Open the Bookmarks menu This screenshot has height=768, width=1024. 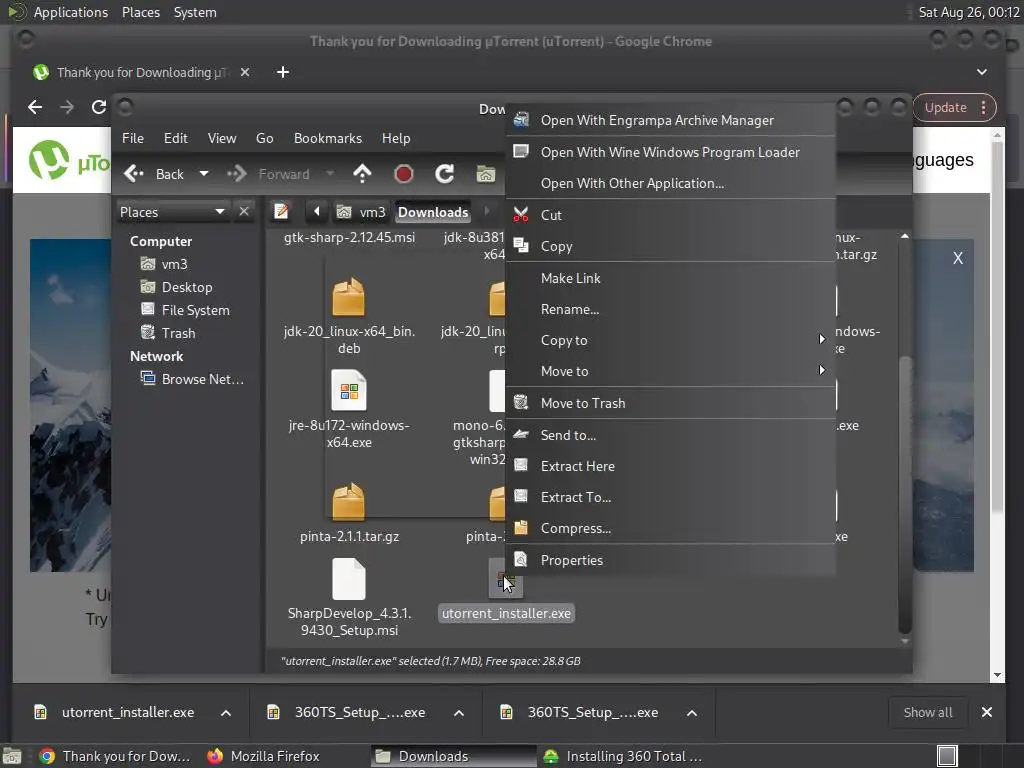tap(328, 138)
